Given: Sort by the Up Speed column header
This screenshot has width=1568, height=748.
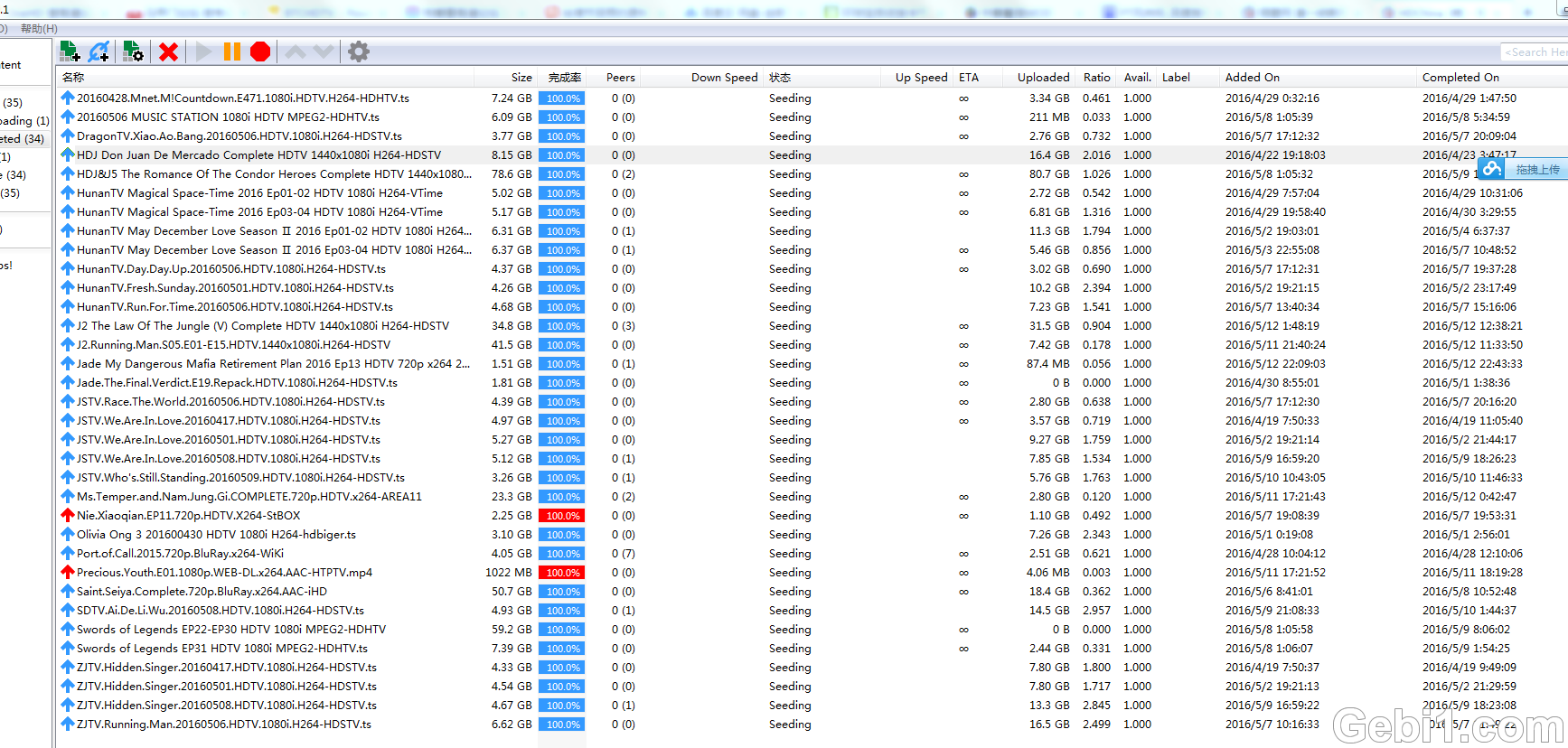Looking at the screenshot, I should [917, 78].
